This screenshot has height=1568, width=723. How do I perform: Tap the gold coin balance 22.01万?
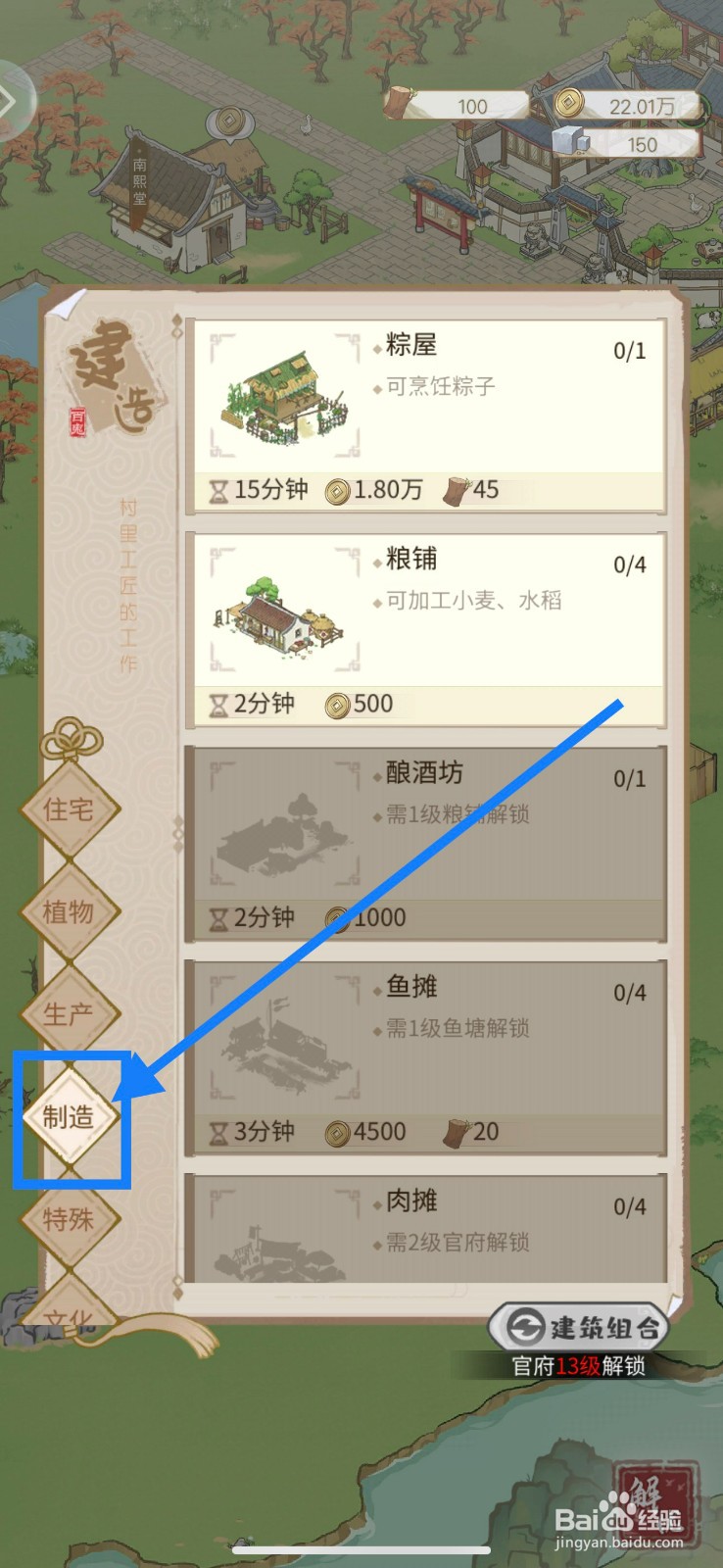(x=628, y=105)
